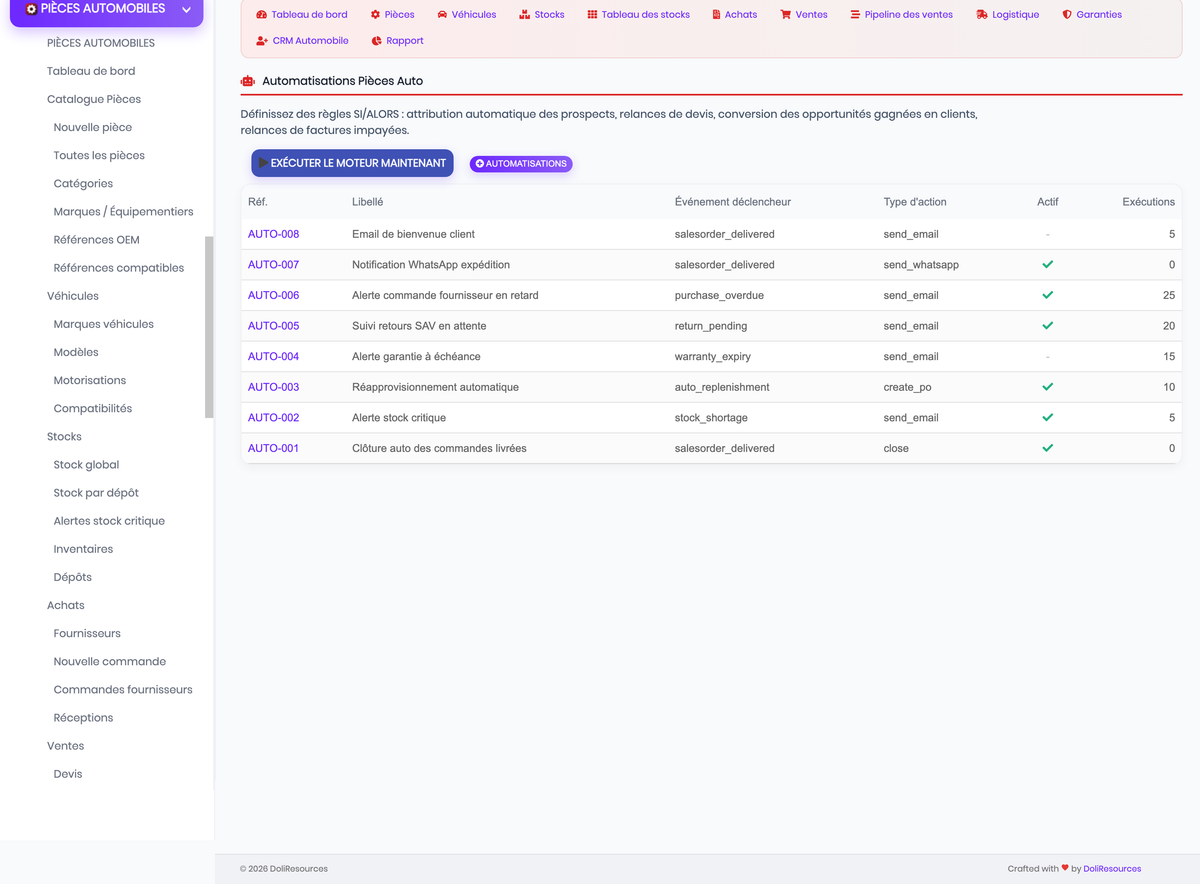Viewport: 1200px width, 884px height.
Task: Follow the DoliResources link after Crafted with
Action: point(1112,869)
